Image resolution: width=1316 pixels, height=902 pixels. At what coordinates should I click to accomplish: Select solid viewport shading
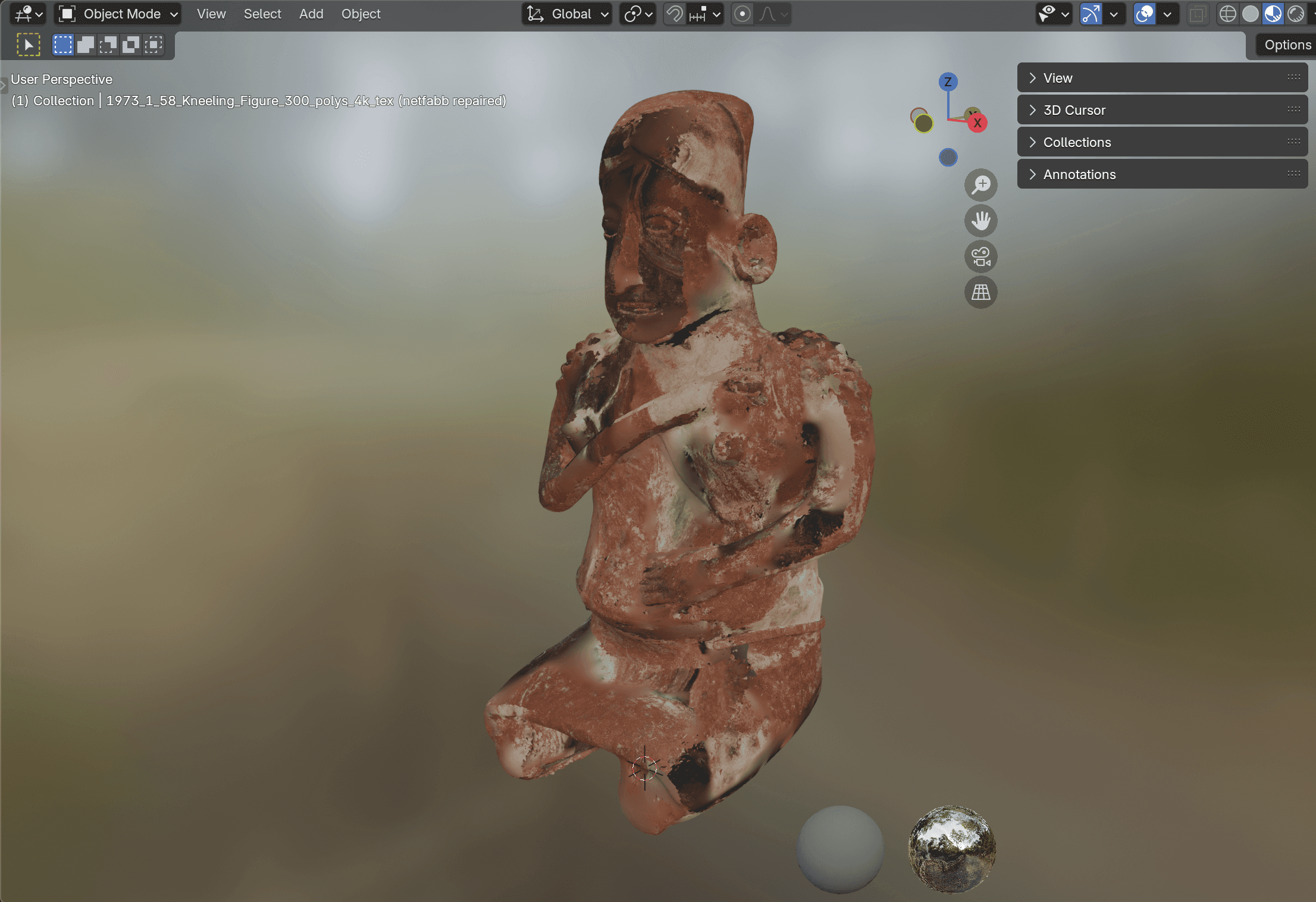click(1250, 14)
